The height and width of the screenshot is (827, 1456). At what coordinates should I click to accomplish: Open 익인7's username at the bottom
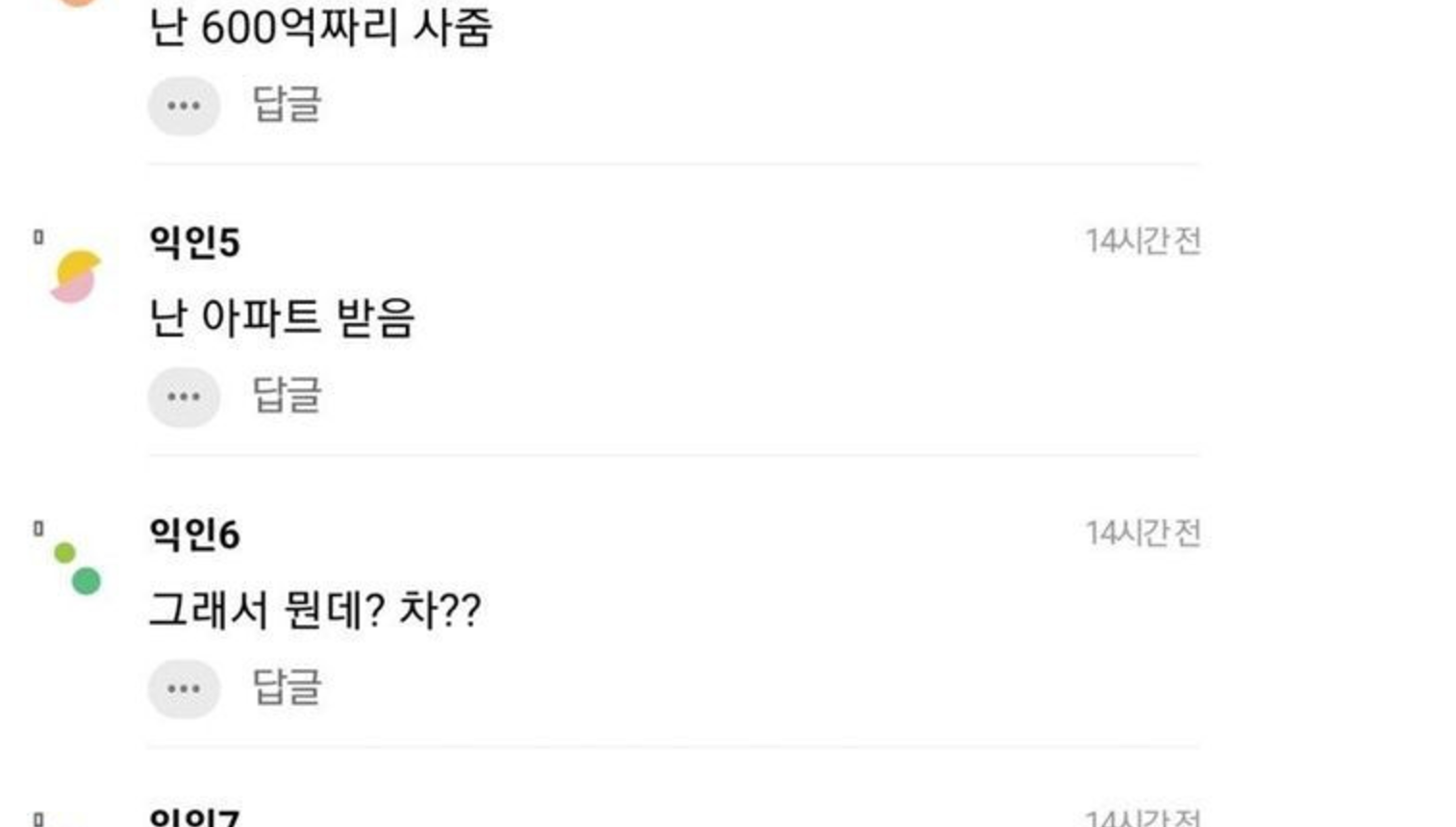click(x=194, y=817)
